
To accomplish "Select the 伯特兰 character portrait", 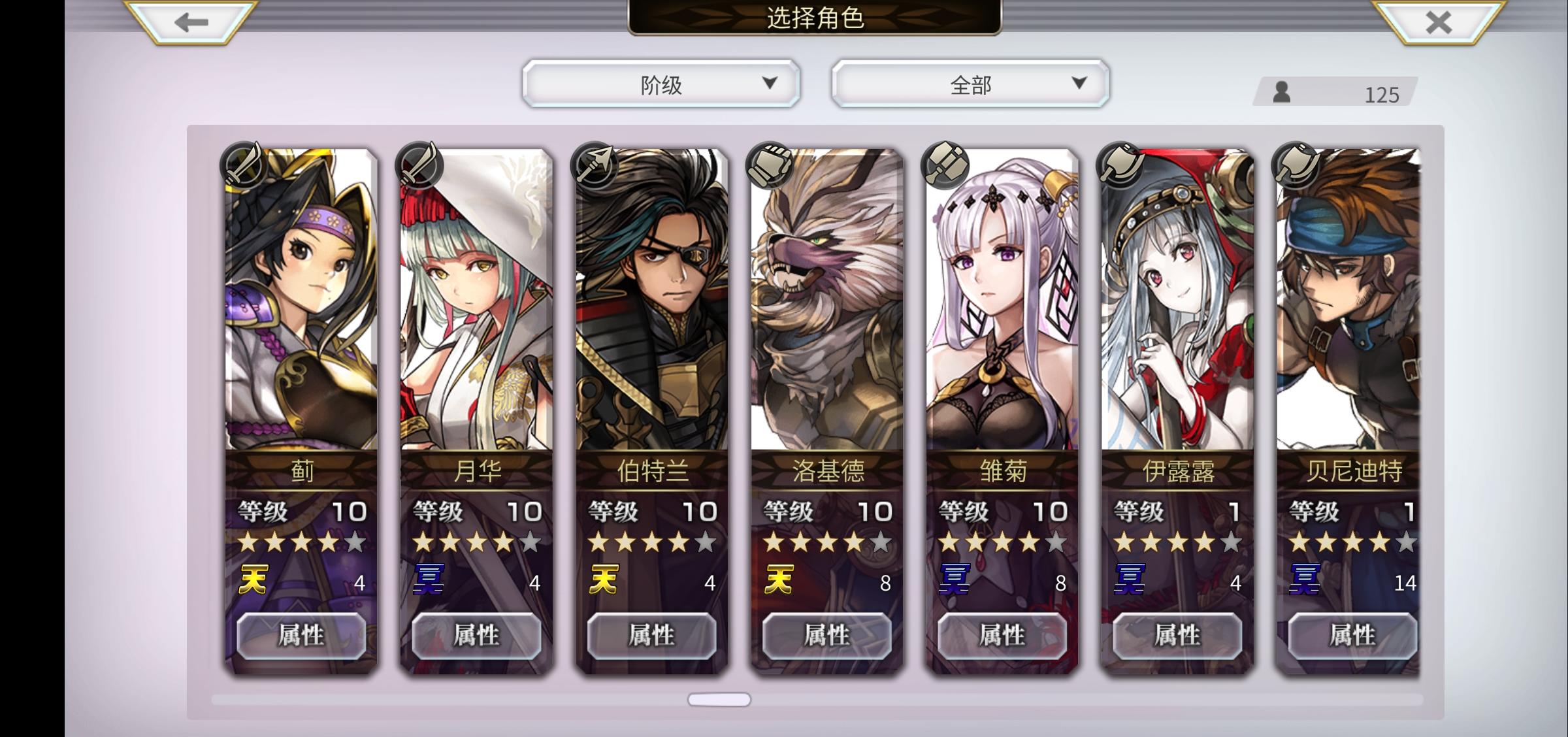I will point(651,299).
